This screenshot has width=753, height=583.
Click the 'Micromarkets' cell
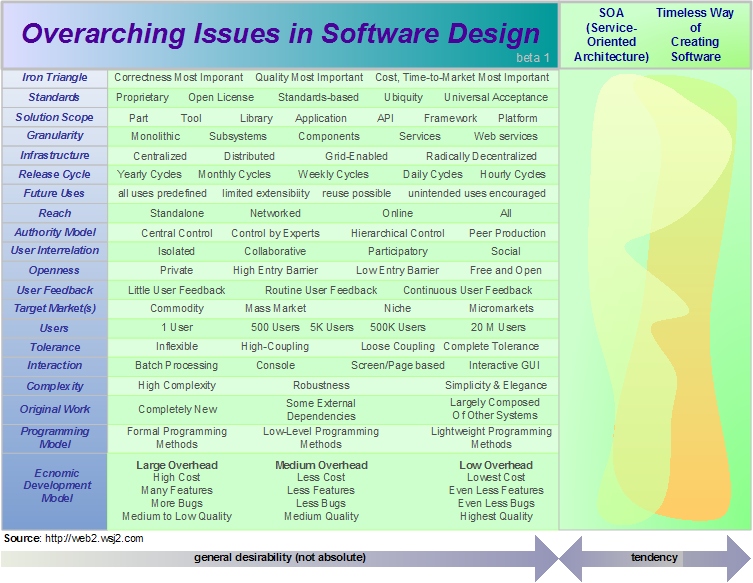[x=501, y=308]
